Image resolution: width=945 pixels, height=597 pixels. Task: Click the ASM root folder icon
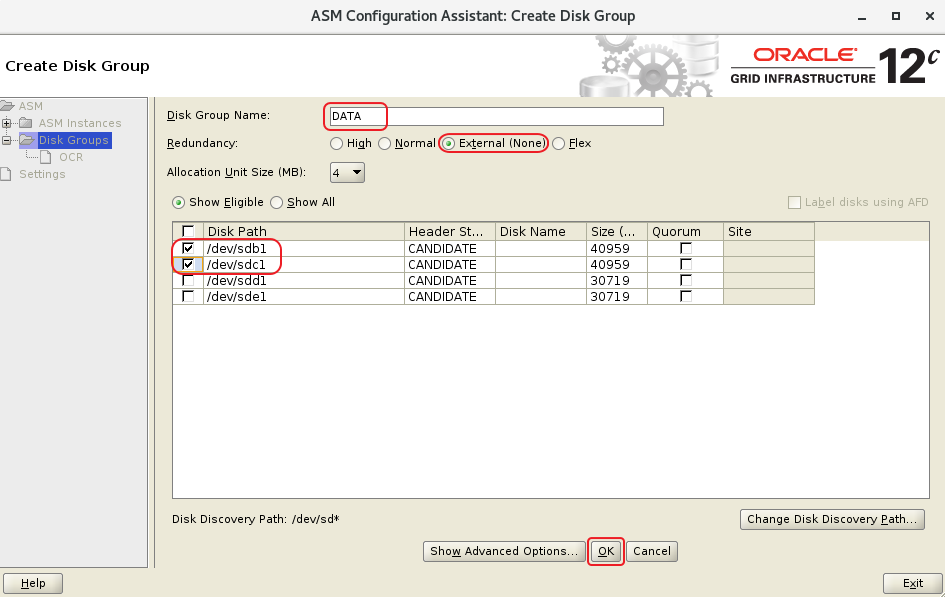[x=8, y=107]
